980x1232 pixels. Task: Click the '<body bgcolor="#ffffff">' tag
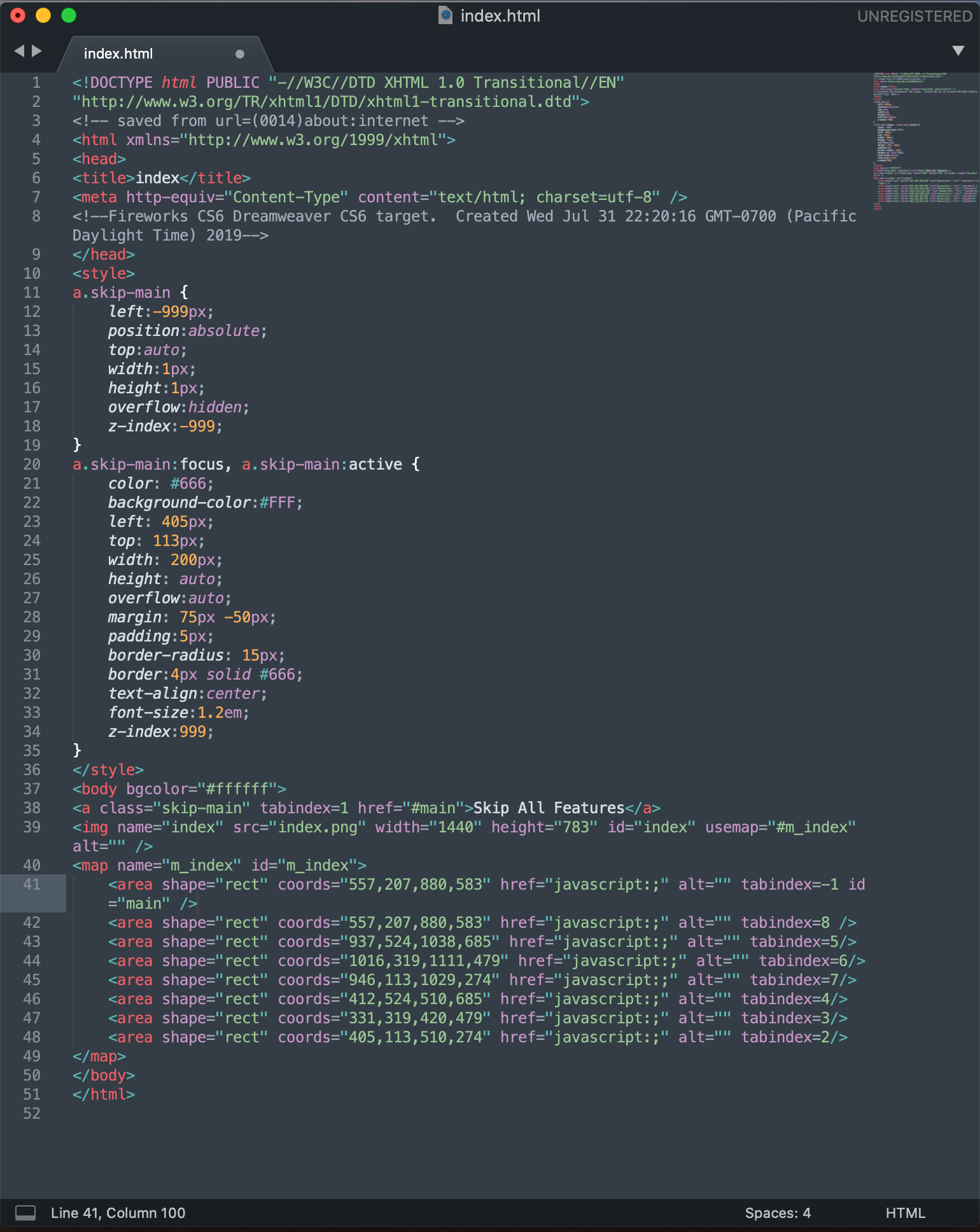coord(179,789)
